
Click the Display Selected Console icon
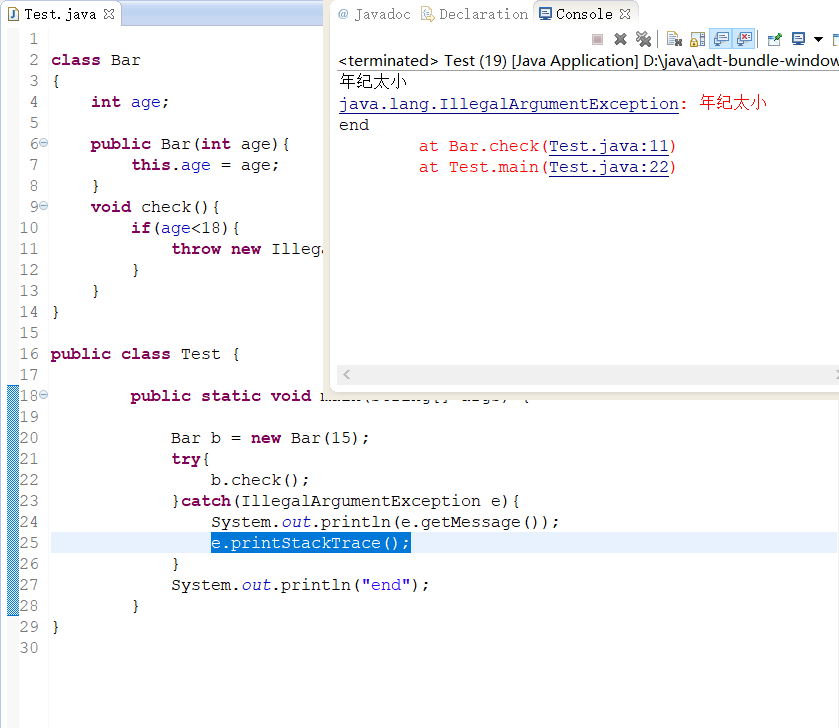[x=797, y=38]
